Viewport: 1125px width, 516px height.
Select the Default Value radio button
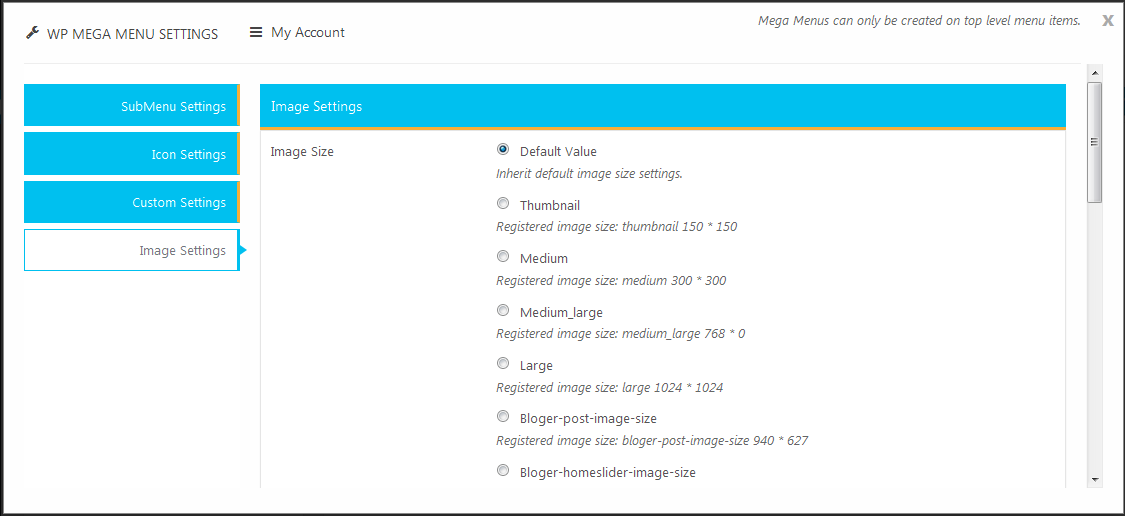point(503,150)
